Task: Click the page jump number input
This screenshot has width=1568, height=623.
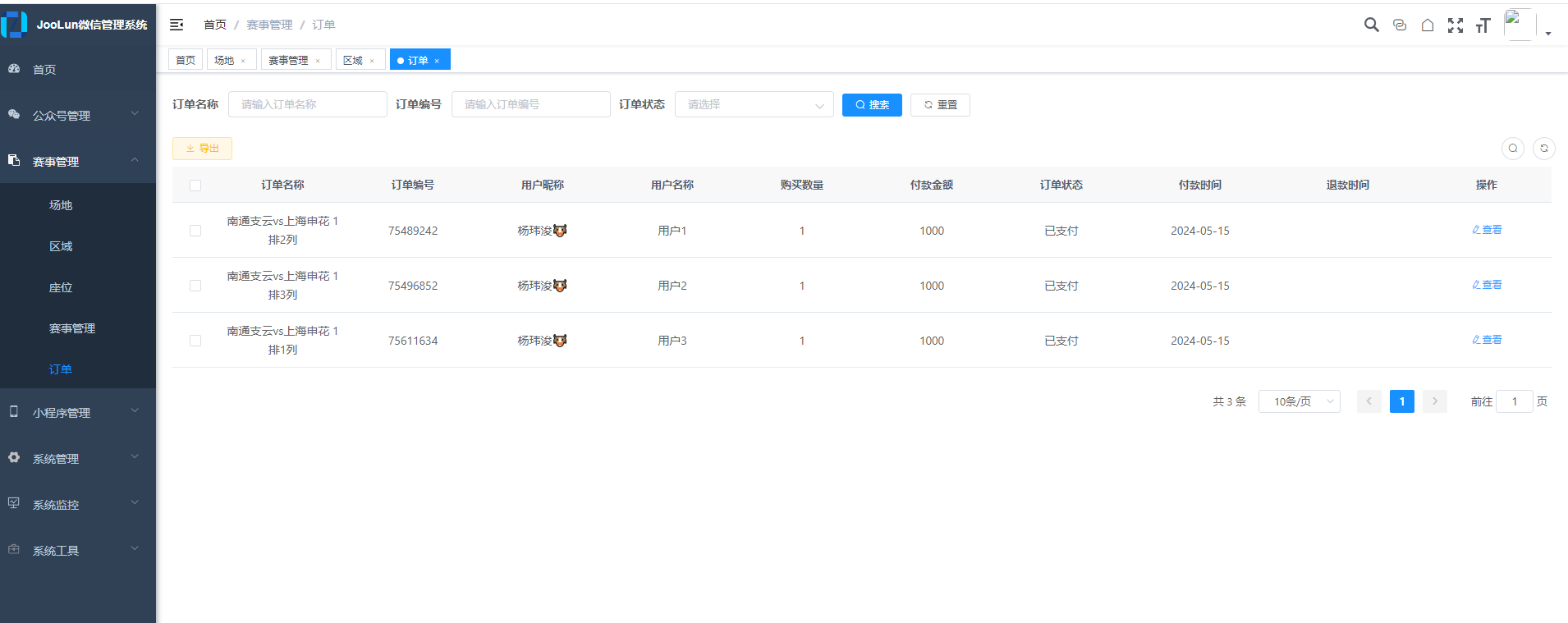Action: [x=1514, y=401]
